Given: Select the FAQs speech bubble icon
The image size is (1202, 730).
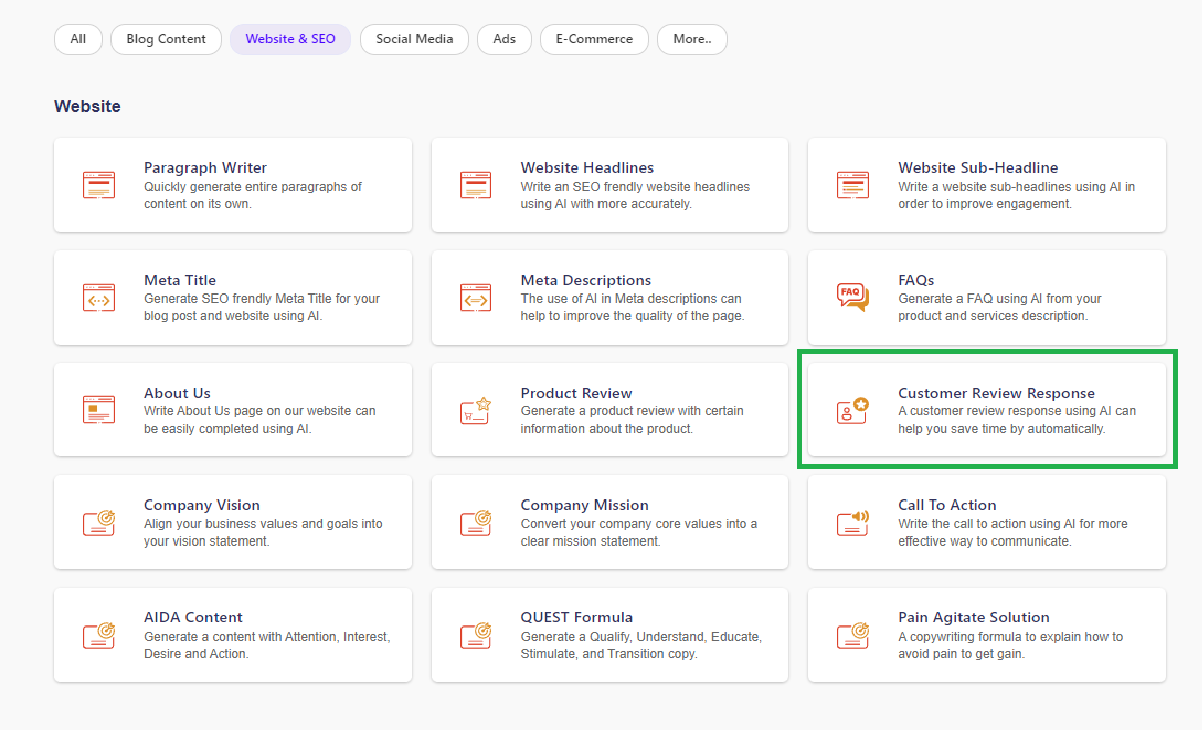Looking at the screenshot, I should tap(852, 297).
